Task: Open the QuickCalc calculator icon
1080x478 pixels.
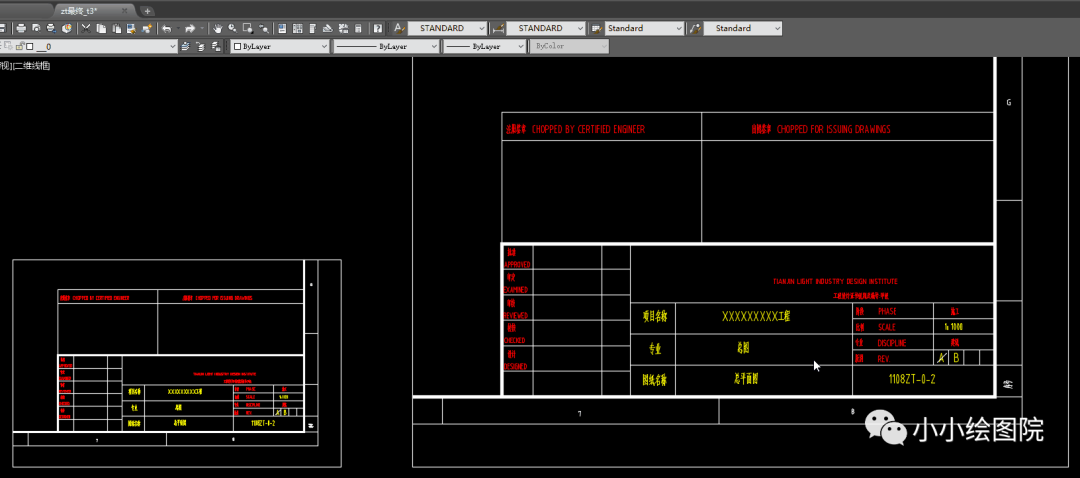Action: coord(358,28)
